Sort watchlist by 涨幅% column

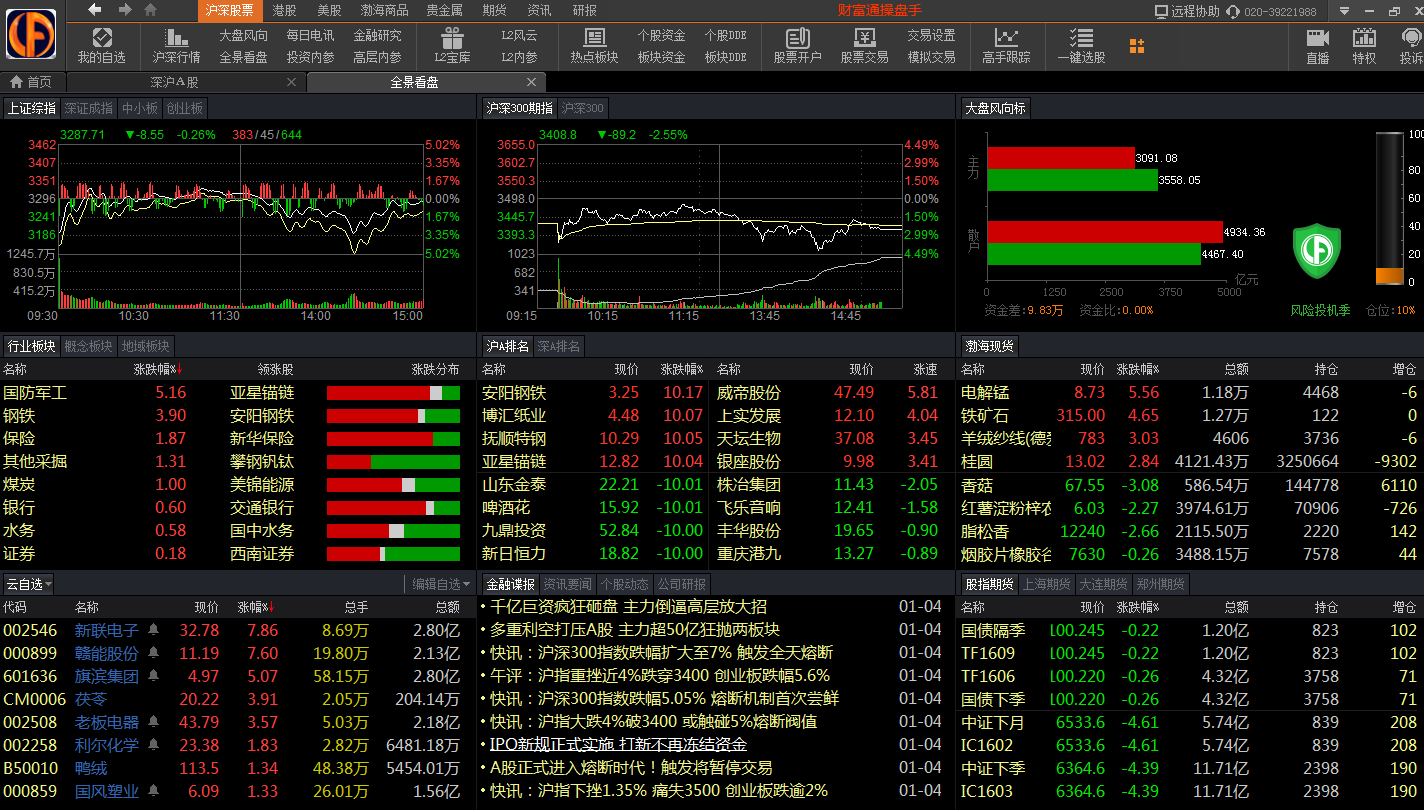point(256,607)
